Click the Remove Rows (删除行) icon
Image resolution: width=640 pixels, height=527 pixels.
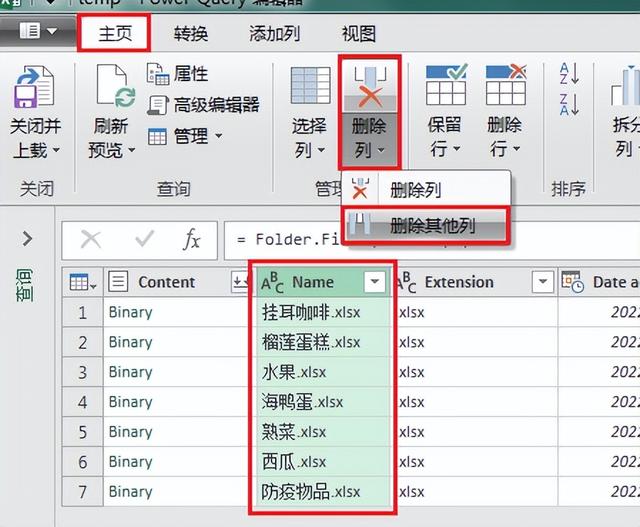(x=505, y=88)
